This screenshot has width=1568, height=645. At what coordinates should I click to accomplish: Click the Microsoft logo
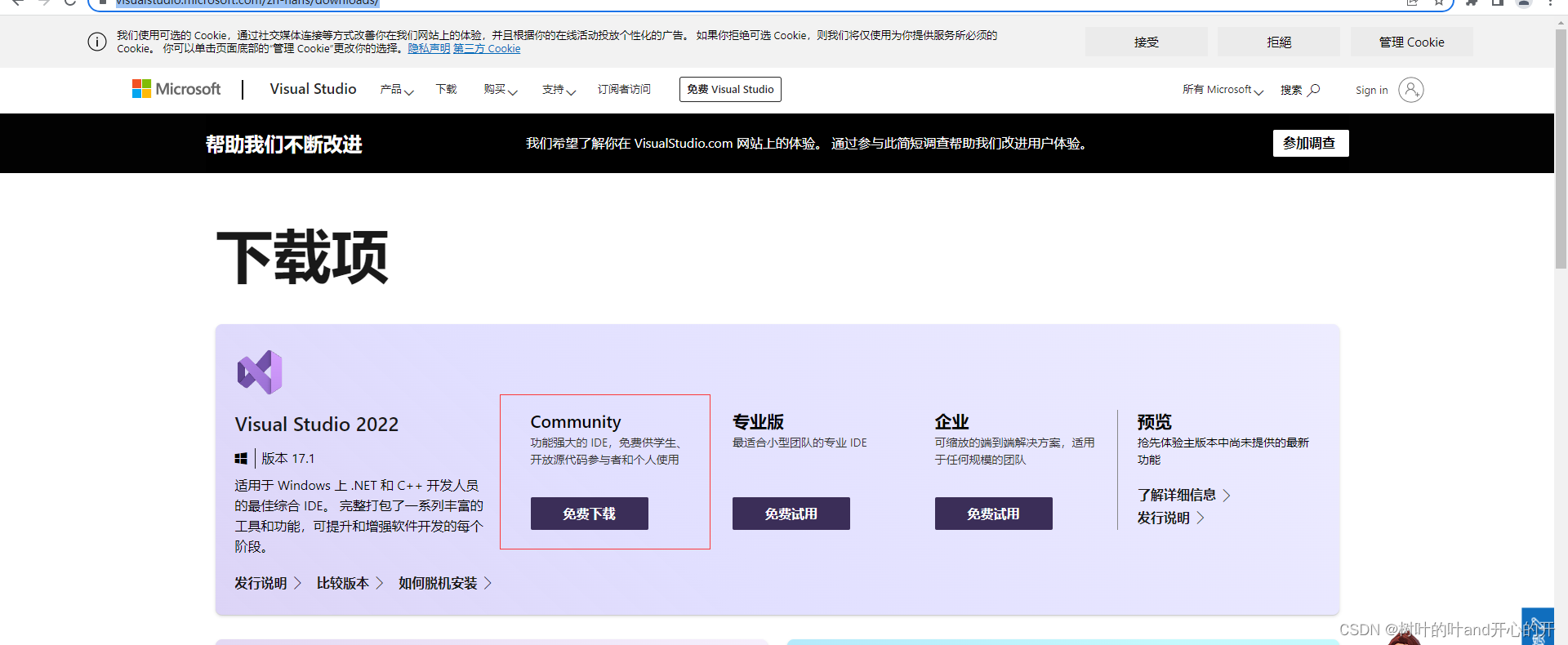click(176, 89)
